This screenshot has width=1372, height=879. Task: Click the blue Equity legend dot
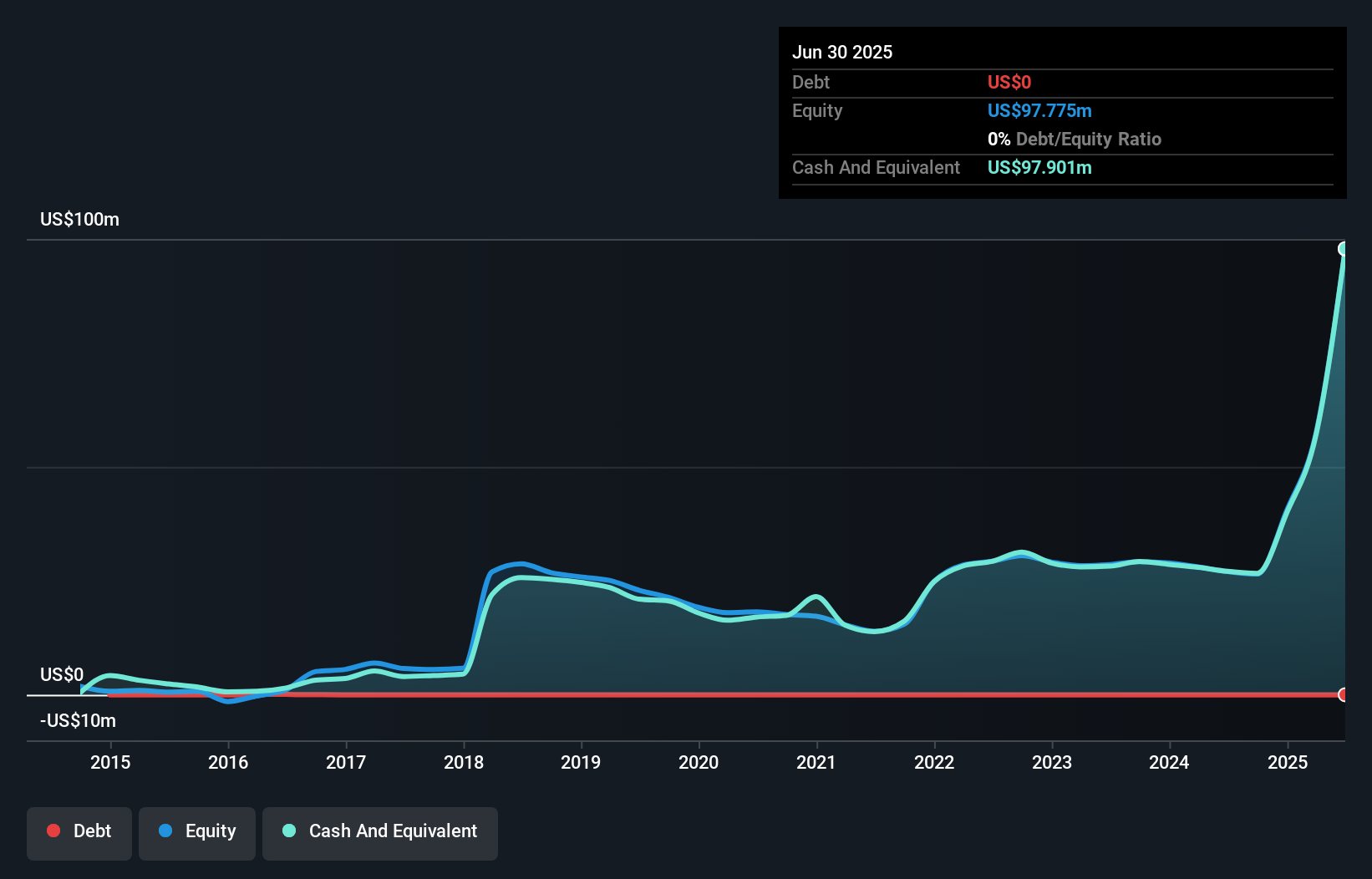[x=165, y=831]
